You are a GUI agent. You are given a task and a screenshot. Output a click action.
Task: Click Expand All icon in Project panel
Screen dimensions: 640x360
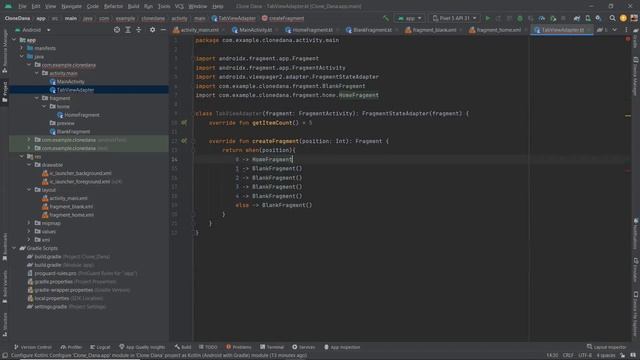point(128,30)
